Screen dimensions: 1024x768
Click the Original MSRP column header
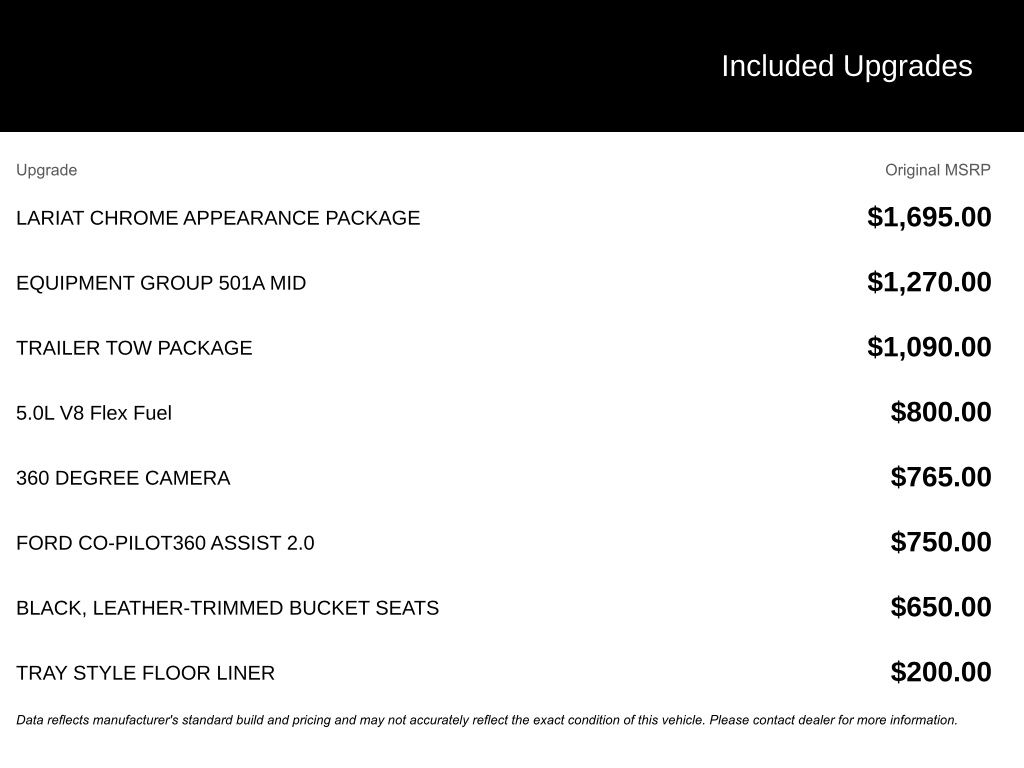point(937,170)
